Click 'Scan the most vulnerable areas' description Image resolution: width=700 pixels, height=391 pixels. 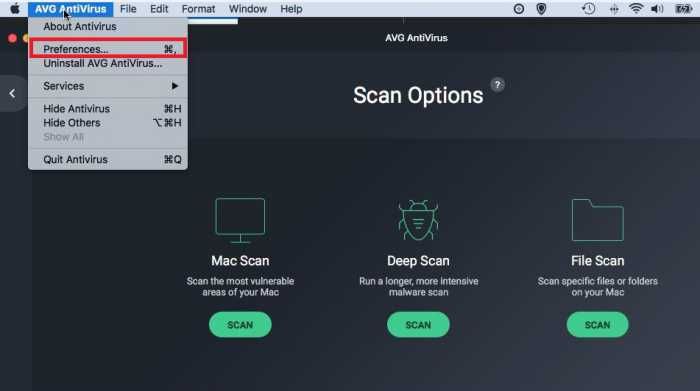click(x=240, y=287)
